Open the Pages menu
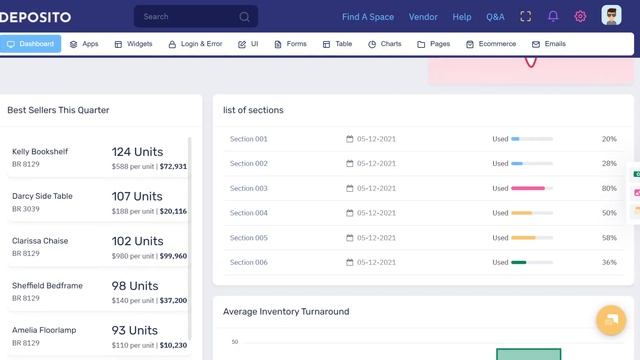640x360 pixels. click(433, 44)
